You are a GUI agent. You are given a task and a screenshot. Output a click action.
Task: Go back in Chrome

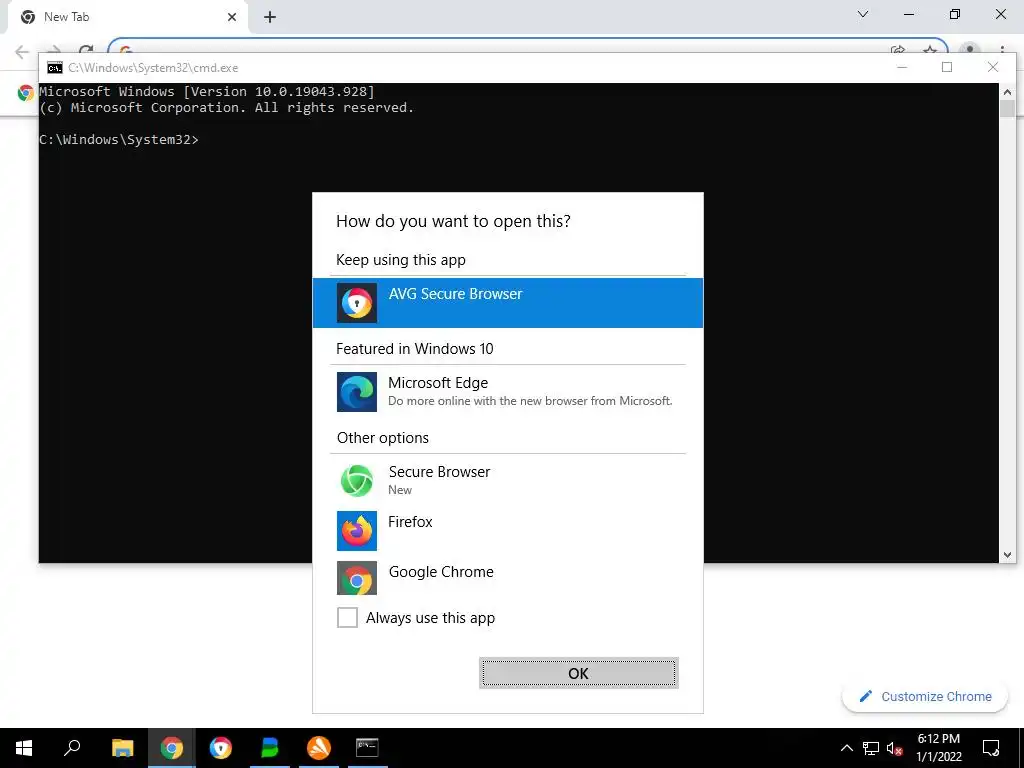coord(22,52)
